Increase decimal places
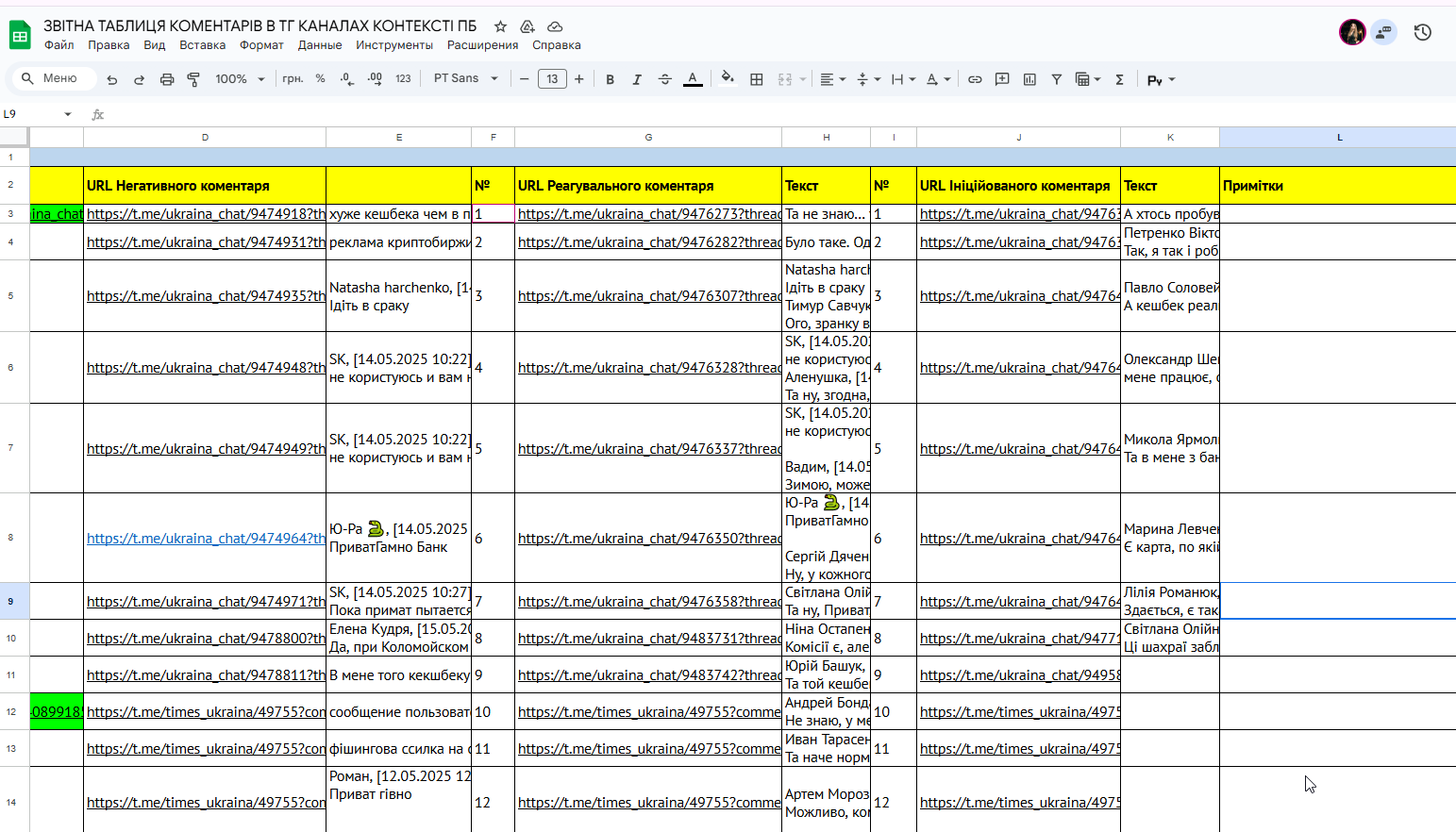The width and height of the screenshot is (1456, 832). (x=375, y=79)
